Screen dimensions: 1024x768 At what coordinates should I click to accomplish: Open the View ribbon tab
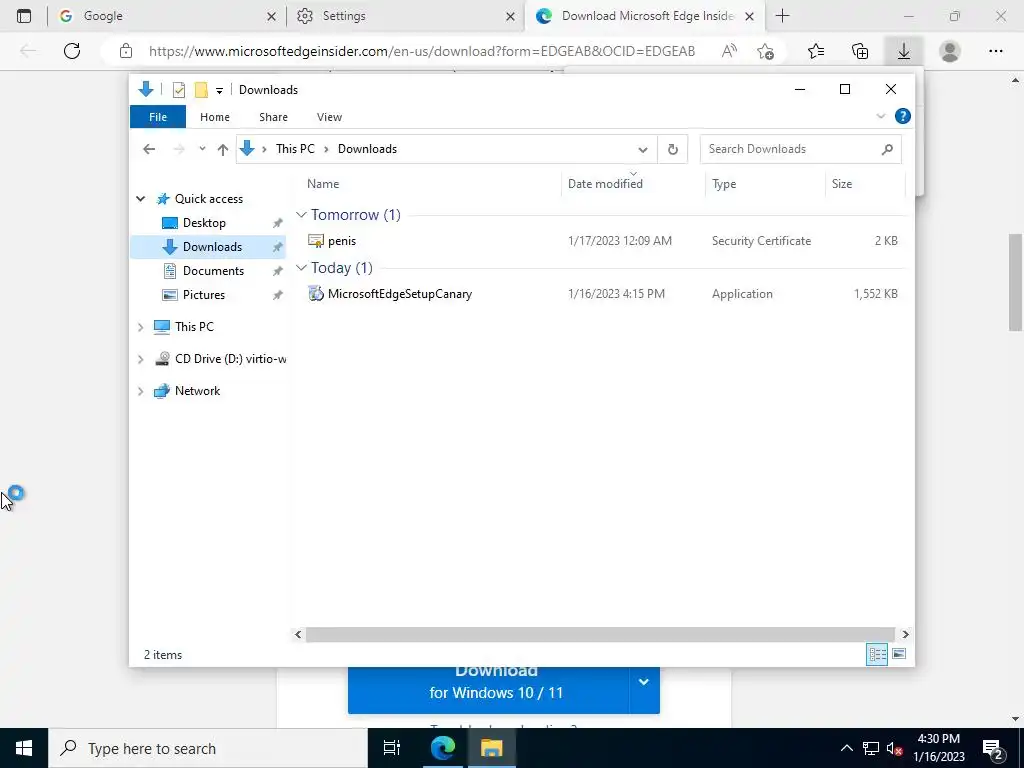coord(329,117)
